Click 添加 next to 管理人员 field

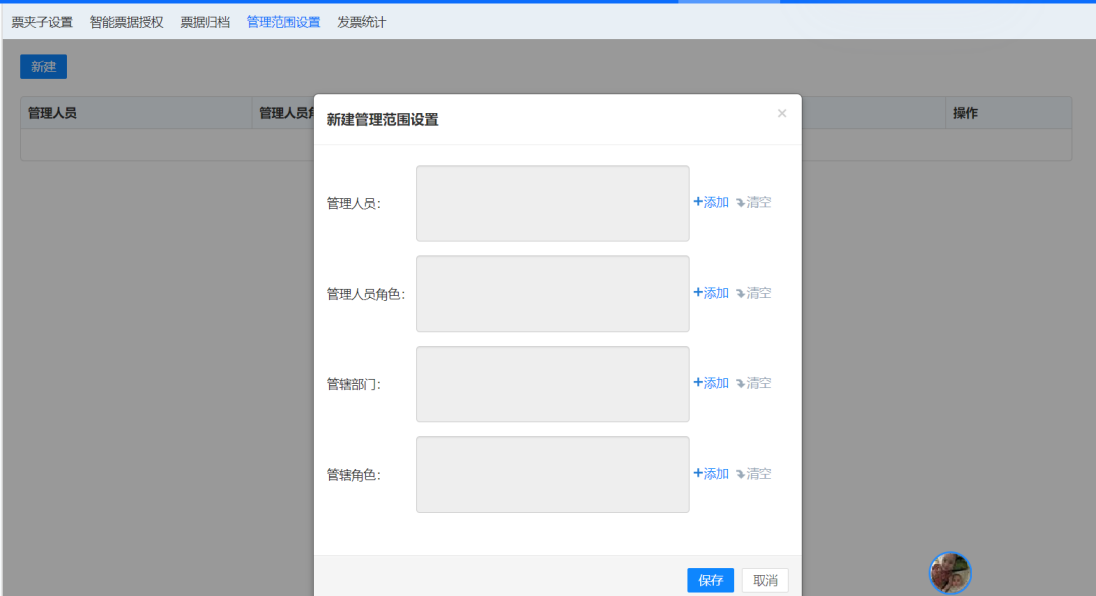click(x=711, y=202)
